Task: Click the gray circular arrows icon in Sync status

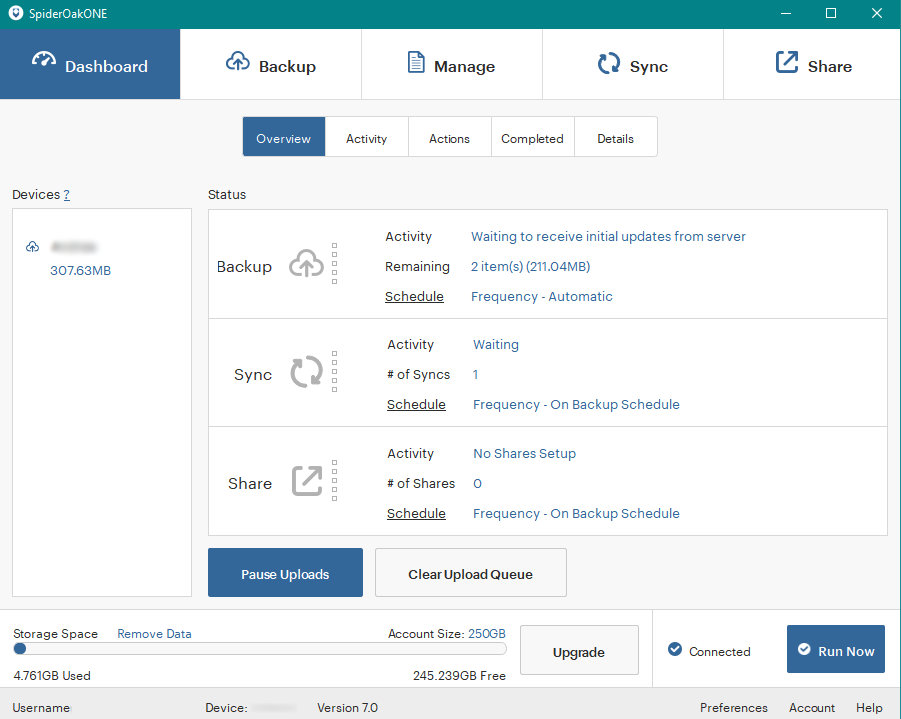Action: coord(306,371)
